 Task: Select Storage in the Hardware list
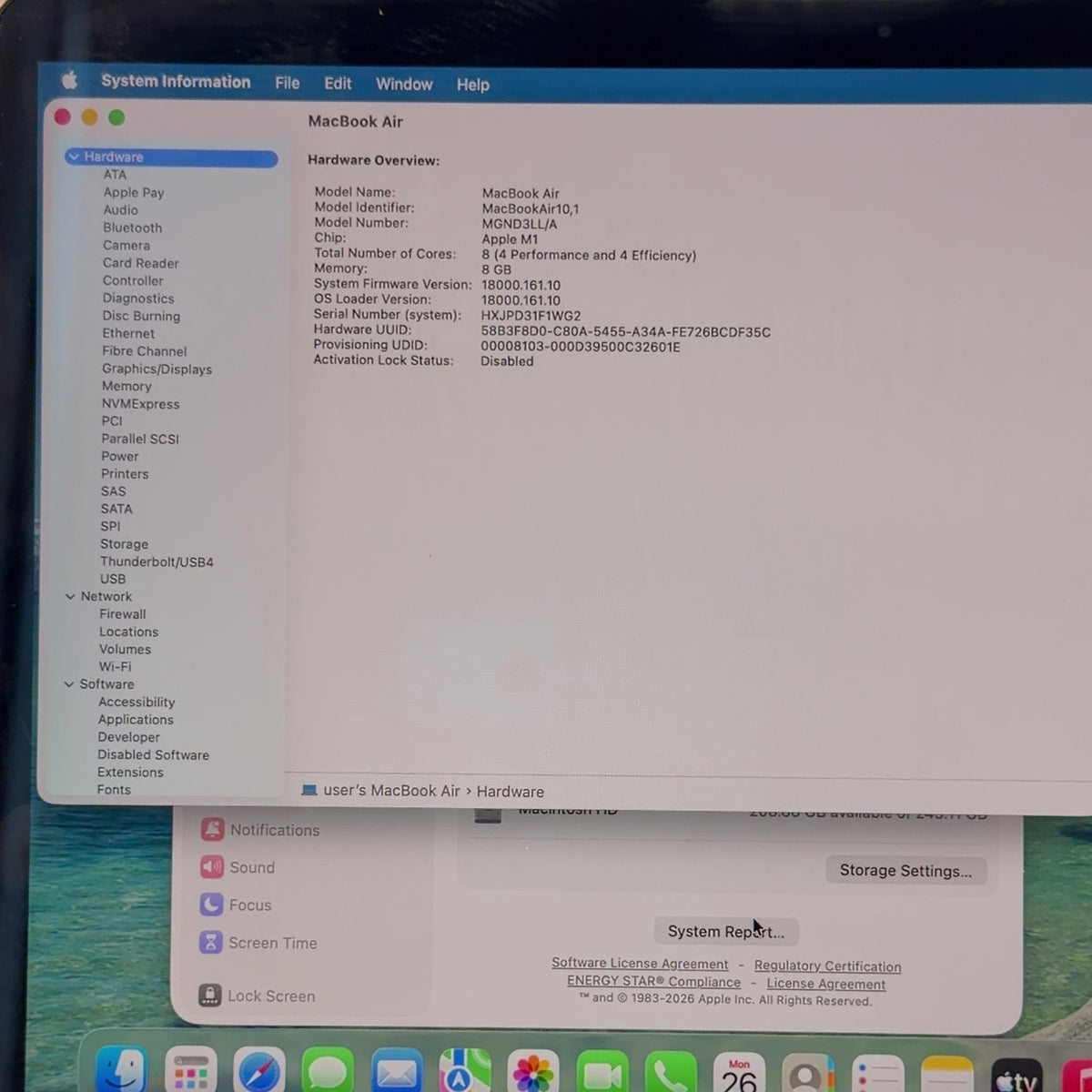(124, 544)
